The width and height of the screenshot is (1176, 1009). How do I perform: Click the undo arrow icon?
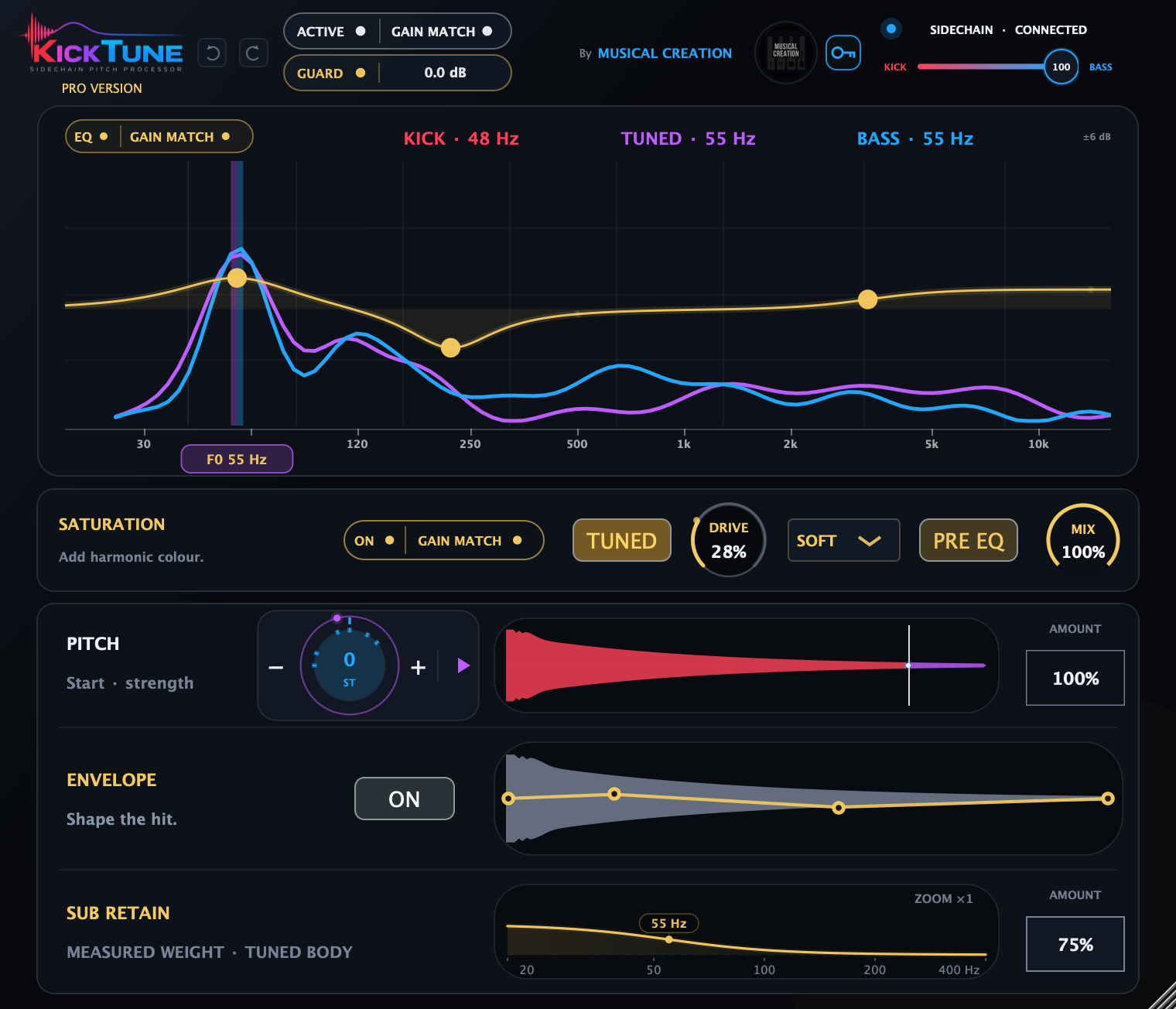pos(212,53)
